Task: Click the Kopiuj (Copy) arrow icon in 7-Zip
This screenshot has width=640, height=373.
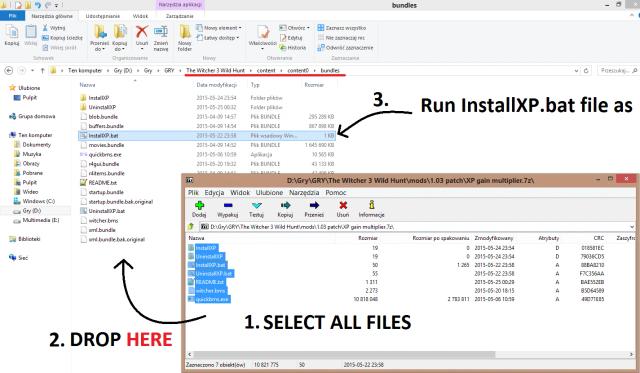Action: 285,205
